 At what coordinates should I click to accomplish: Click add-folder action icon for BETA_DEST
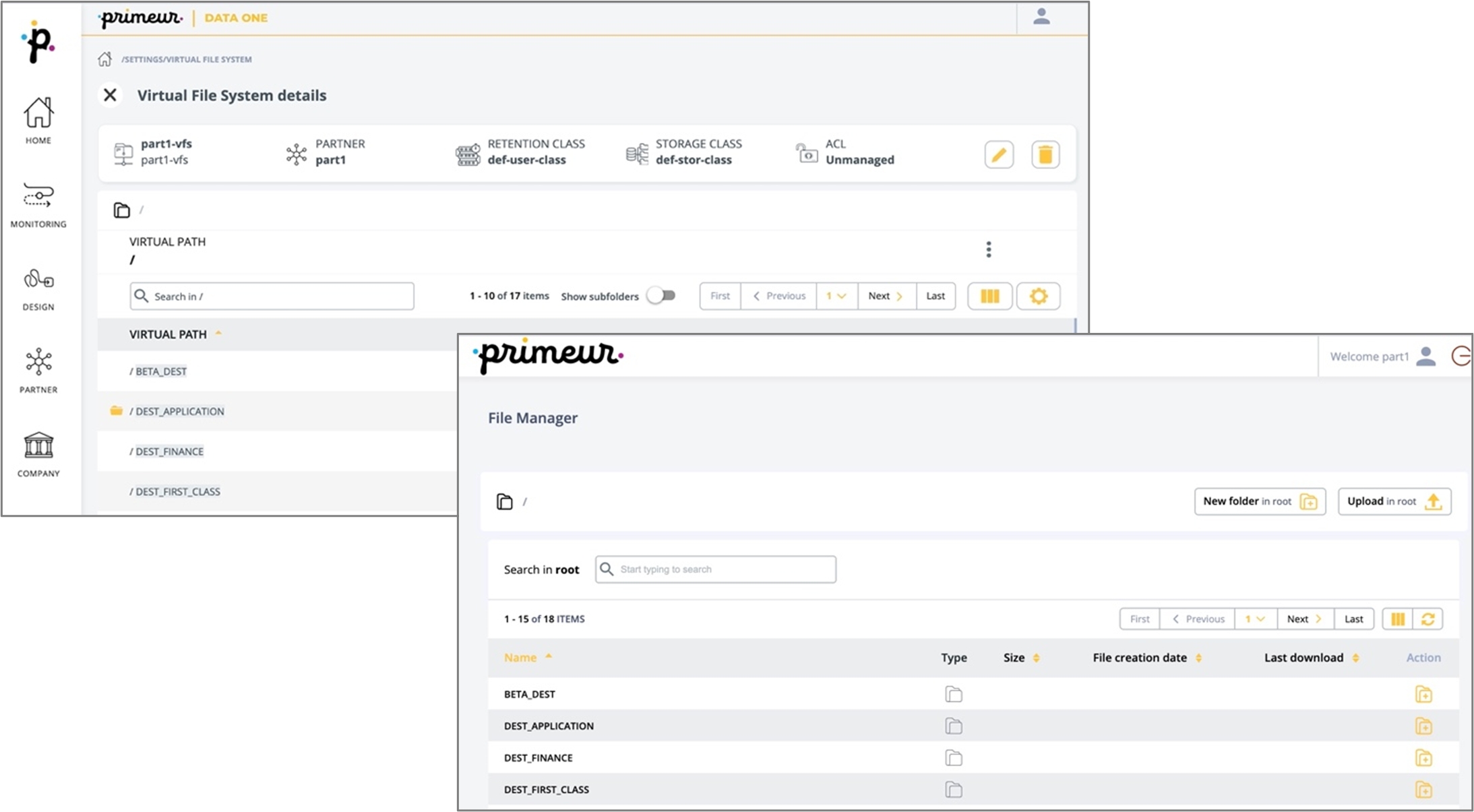(1423, 694)
